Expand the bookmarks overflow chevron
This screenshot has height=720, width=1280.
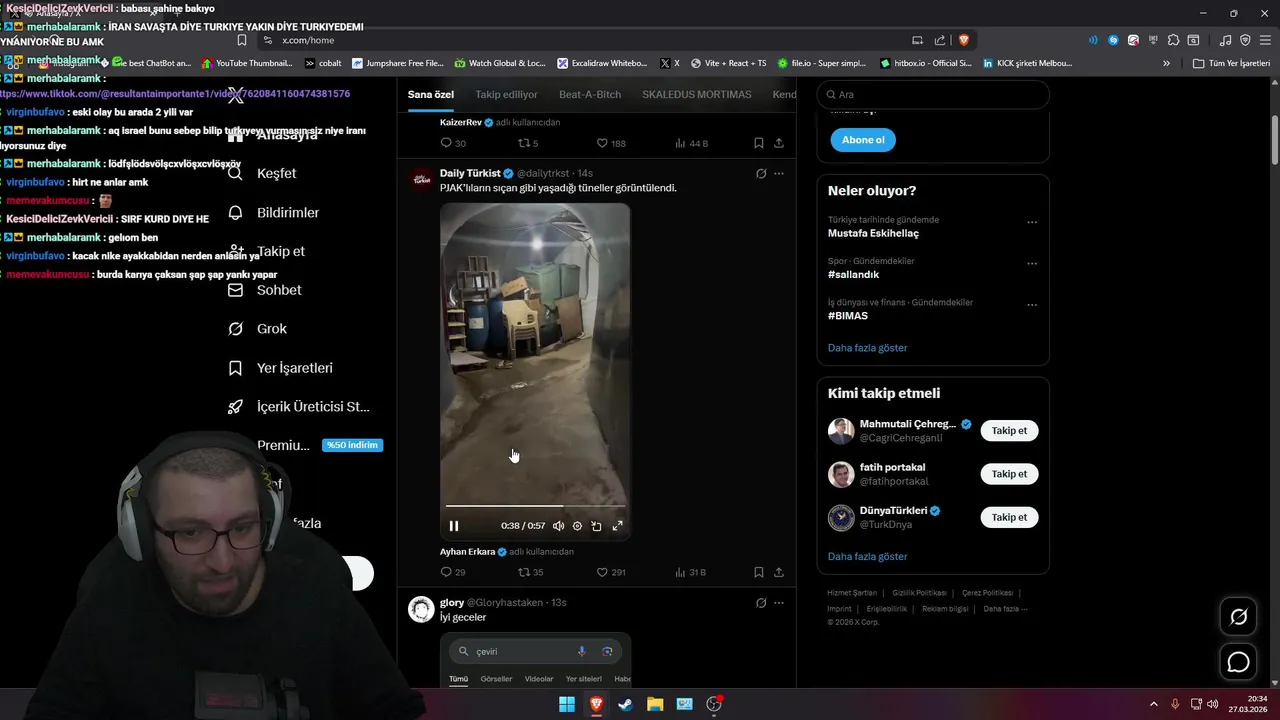tap(1166, 63)
